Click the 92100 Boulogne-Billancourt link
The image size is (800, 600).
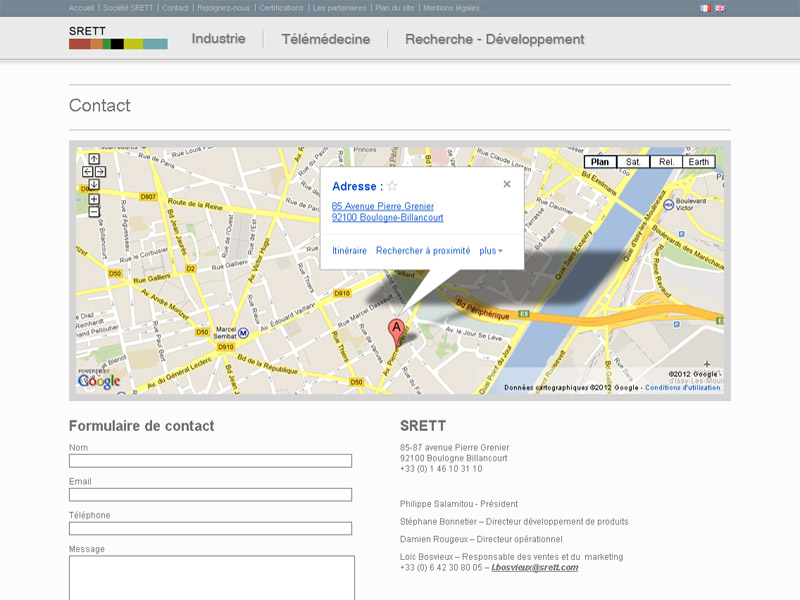pos(388,217)
